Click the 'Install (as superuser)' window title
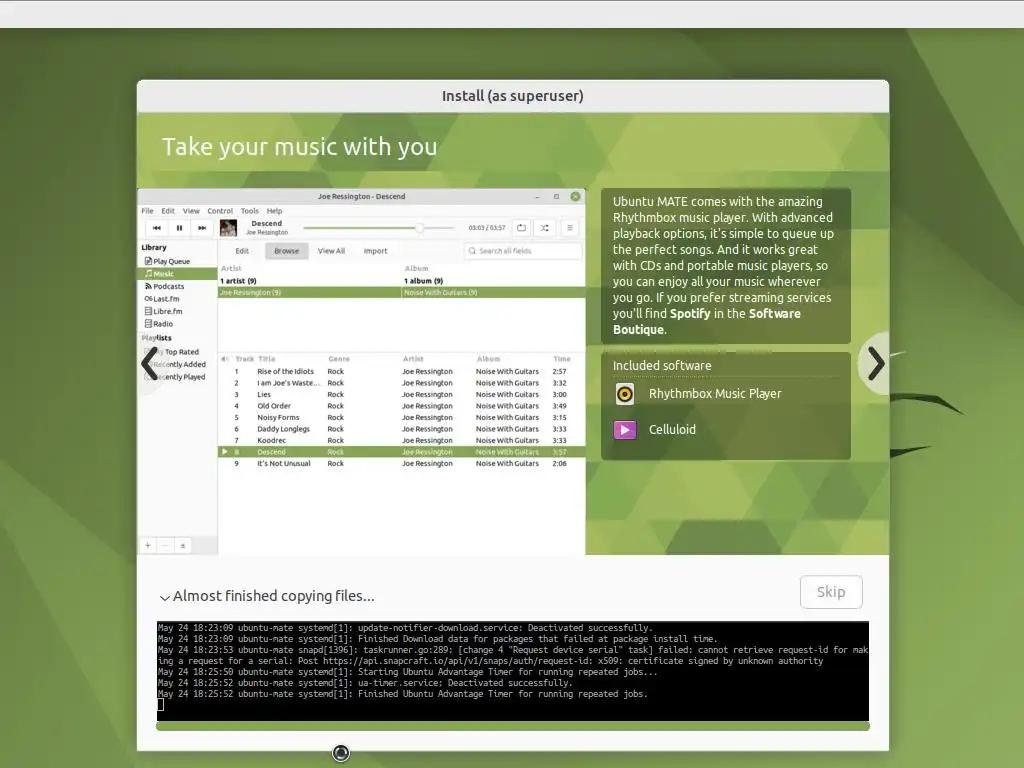This screenshot has width=1024, height=768. [513, 96]
